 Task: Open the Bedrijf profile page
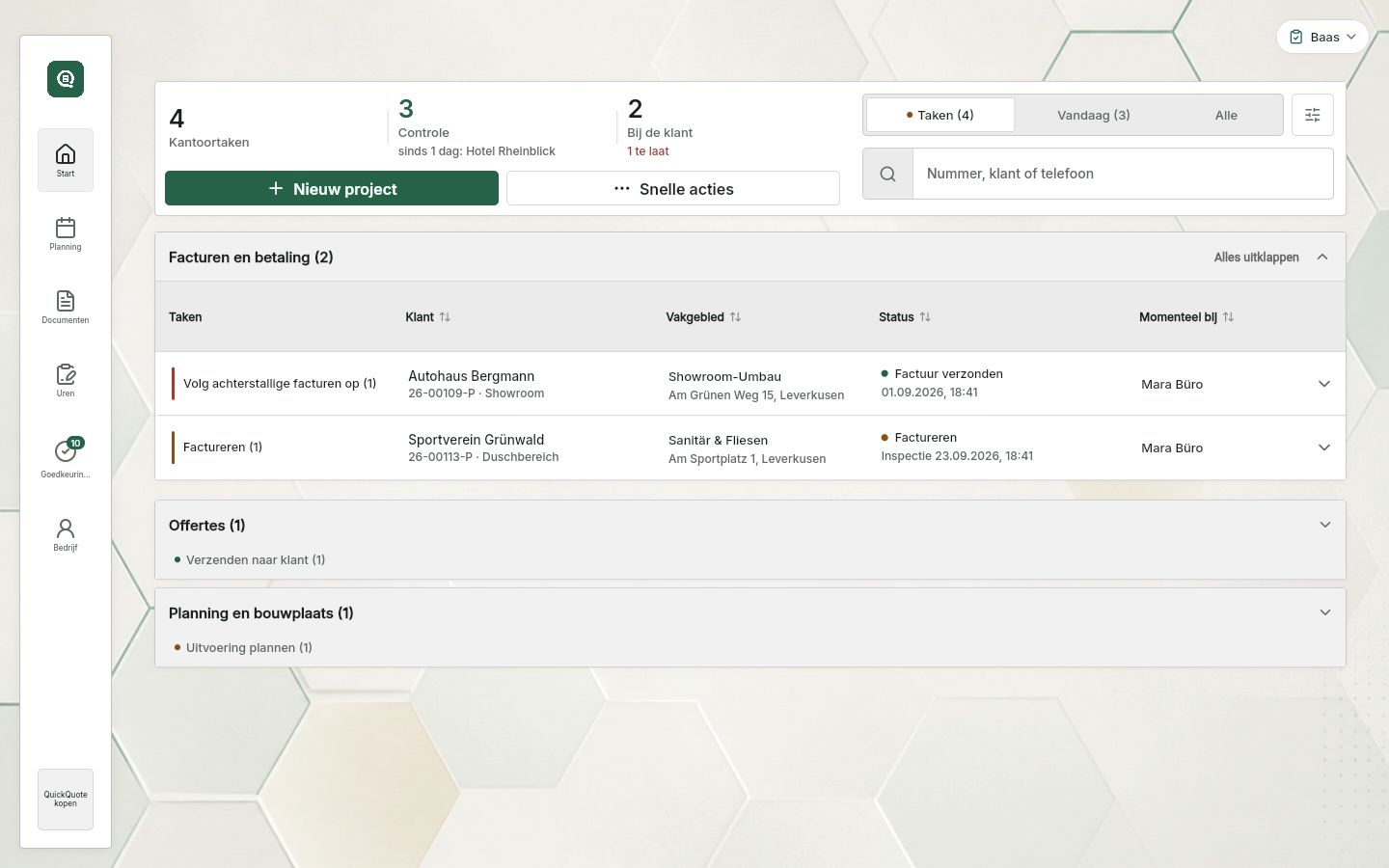[66, 534]
